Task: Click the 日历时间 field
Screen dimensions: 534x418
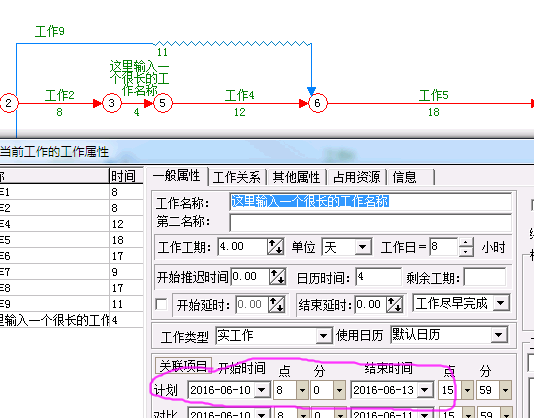Action: pyautogui.click(x=378, y=277)
